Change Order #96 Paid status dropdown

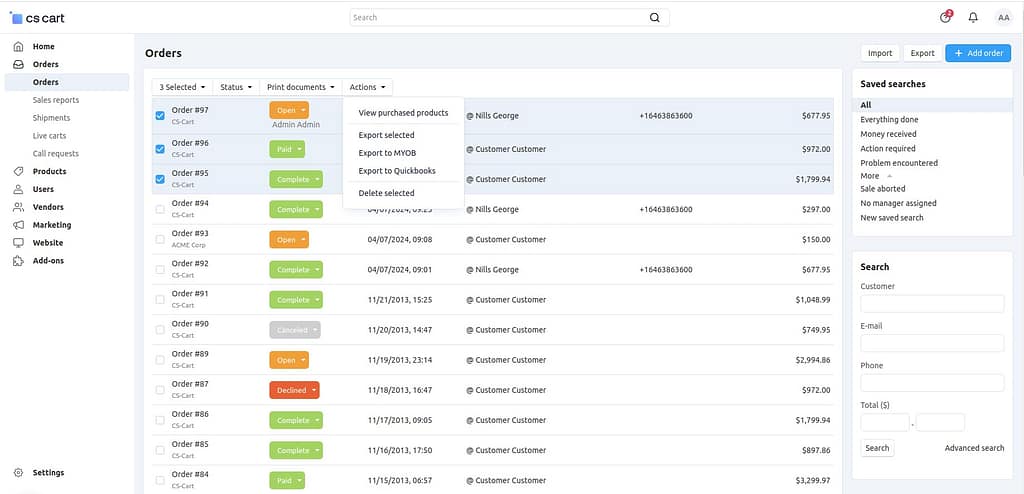point(287,149)
